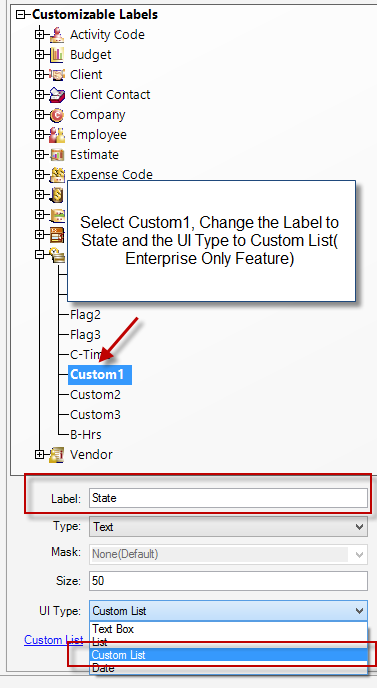This screenshot has width=377, height=688.
Task: Select the Estimate label
Action: (x=94, y=154)
